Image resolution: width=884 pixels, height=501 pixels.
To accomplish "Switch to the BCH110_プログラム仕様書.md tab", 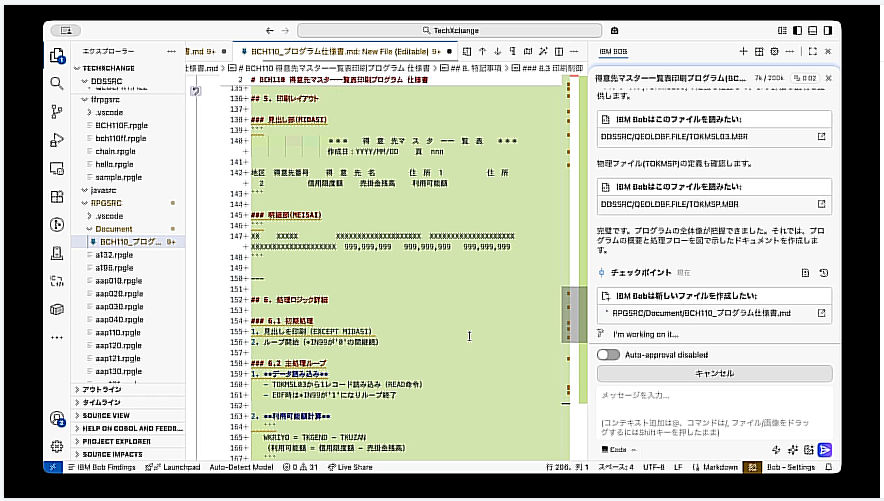I will [346, 51].
